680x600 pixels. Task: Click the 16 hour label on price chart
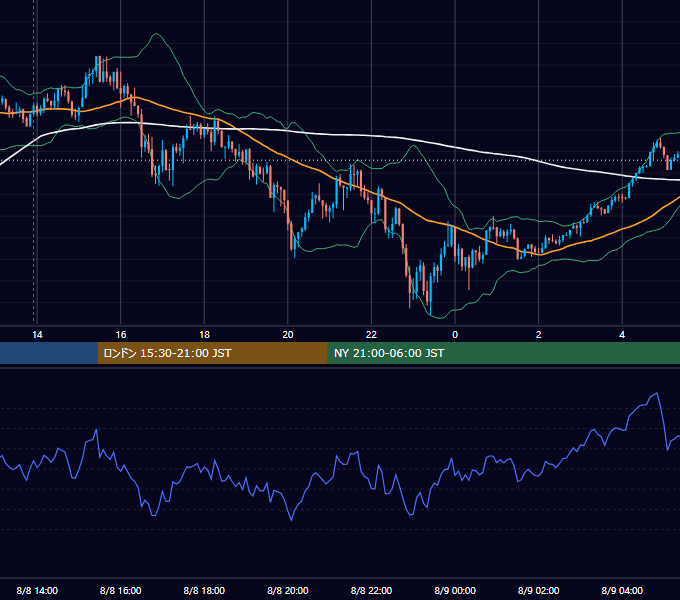[121, 335]
